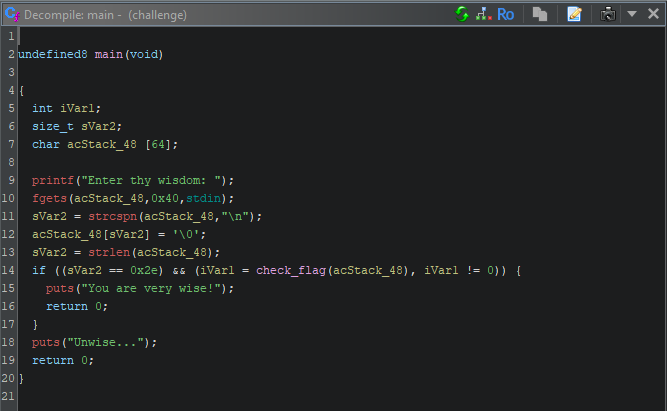This screenshot has height=411, width=667.
Task: Open the data flow graph icon
Action: (482, 14)
